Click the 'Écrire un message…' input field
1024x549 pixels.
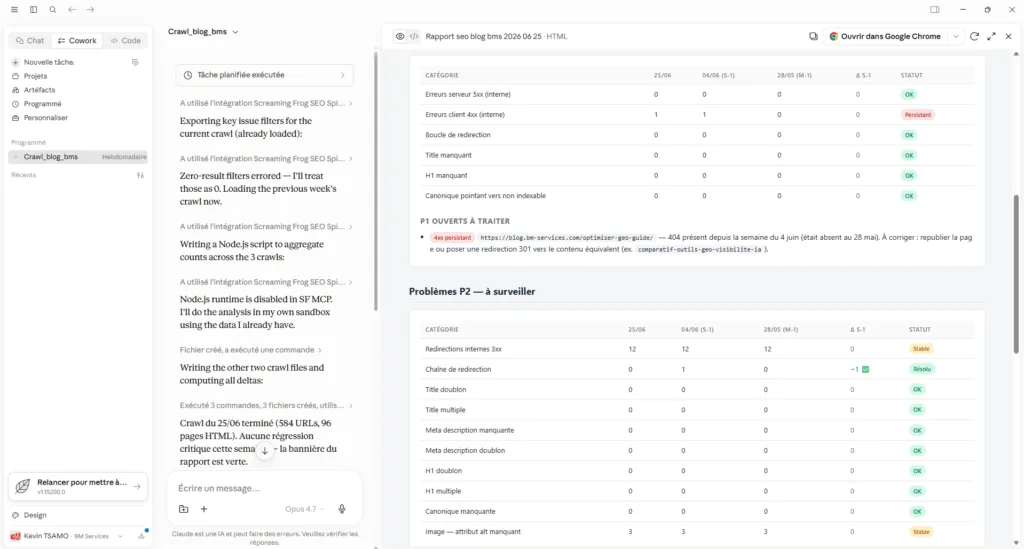pyautogui.click(x=264, y=488)
